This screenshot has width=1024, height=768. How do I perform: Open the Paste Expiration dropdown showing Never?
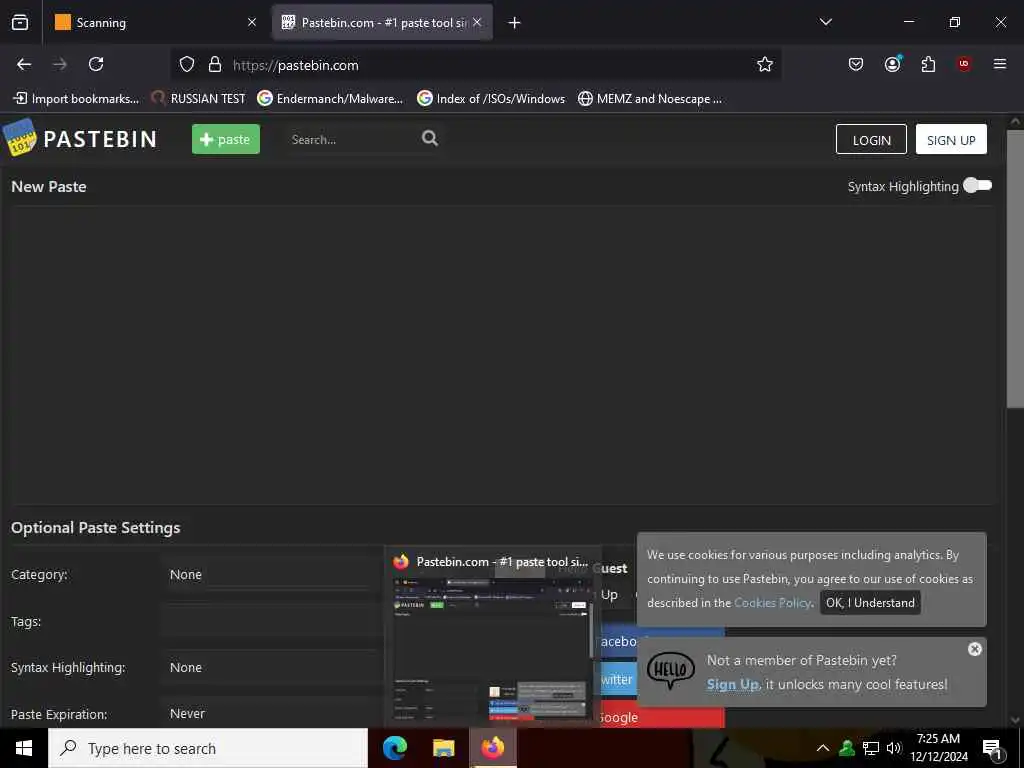point(274,714)
